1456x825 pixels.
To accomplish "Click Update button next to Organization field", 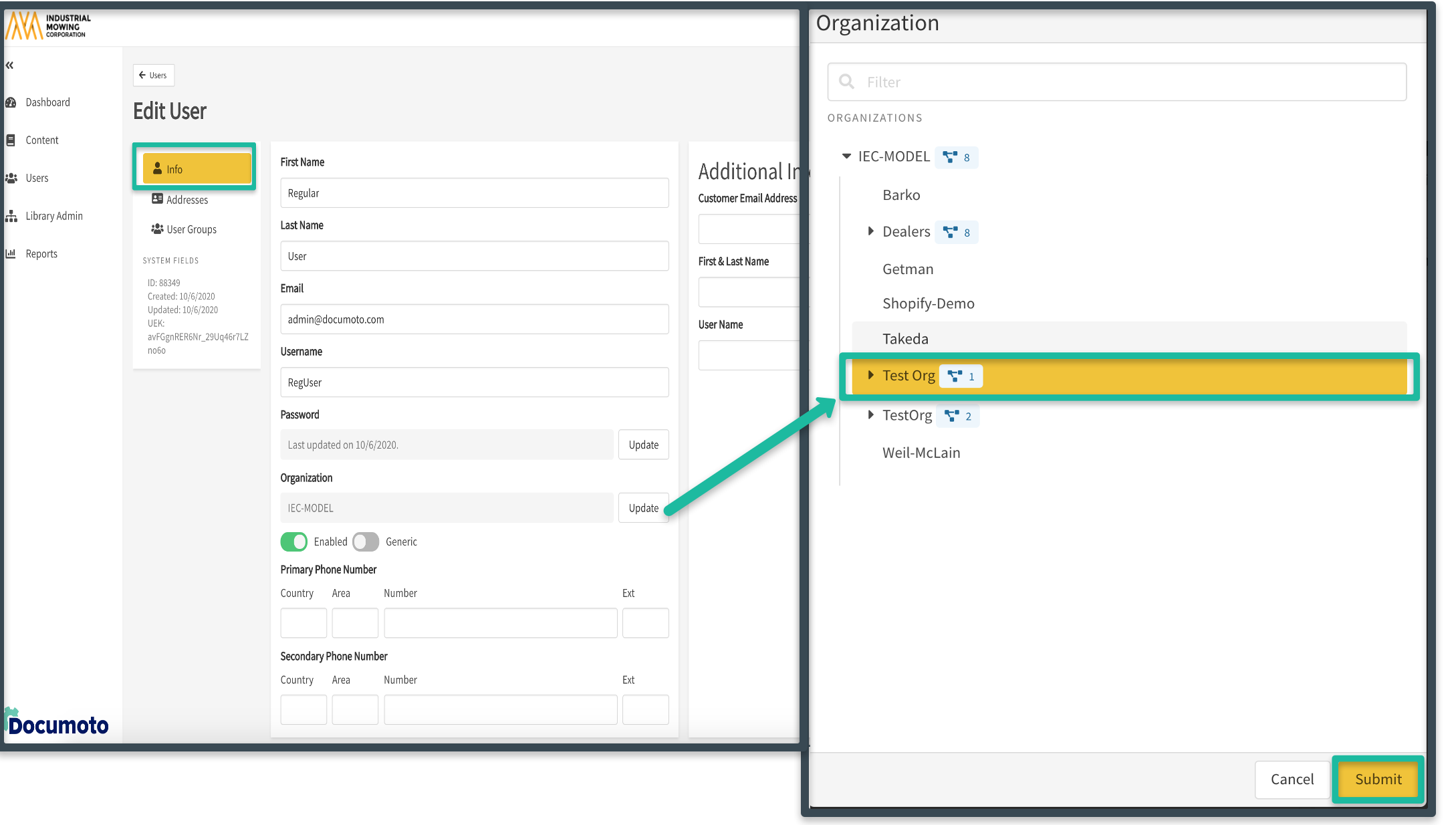I will 643,508.
